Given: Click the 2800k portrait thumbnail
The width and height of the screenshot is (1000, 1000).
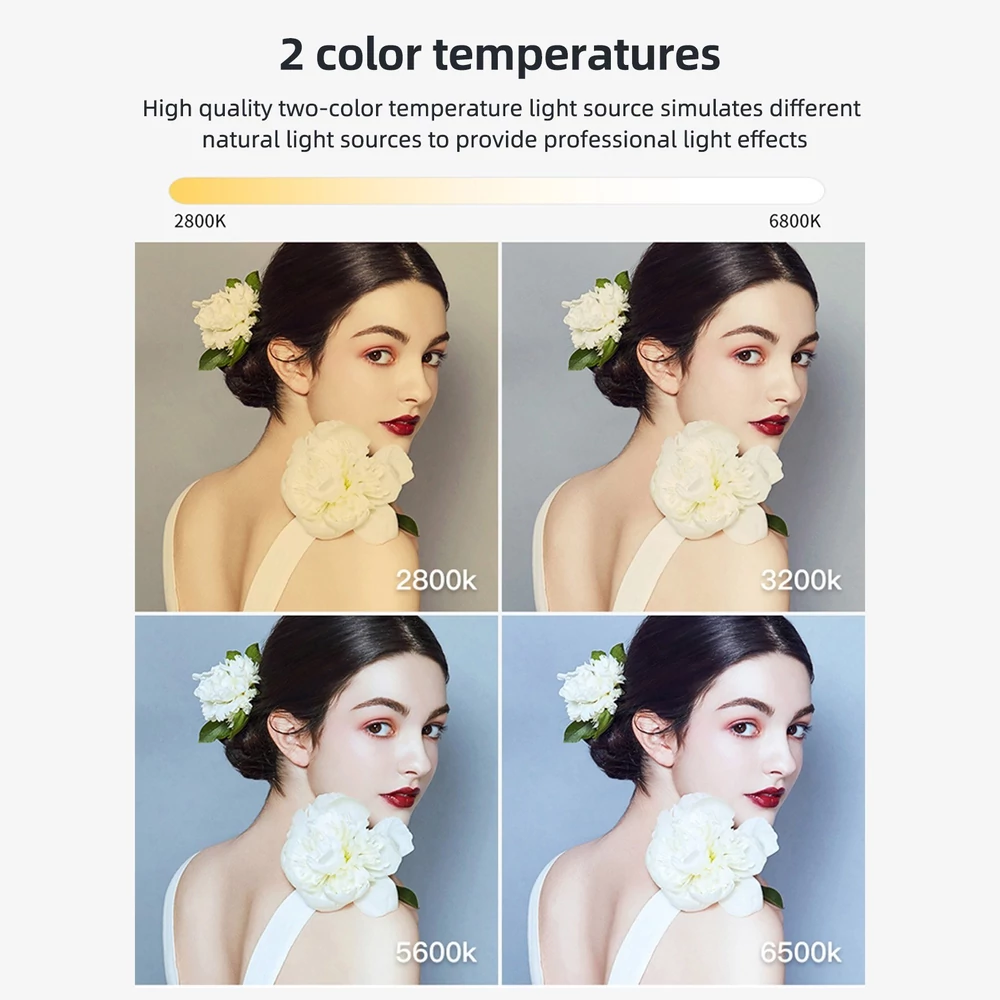Looking at the screenshot, I should [316, 427].
